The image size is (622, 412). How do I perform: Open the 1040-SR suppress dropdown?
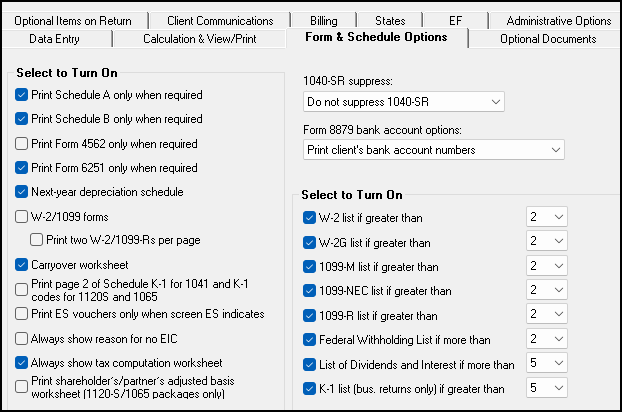point(404,102)
